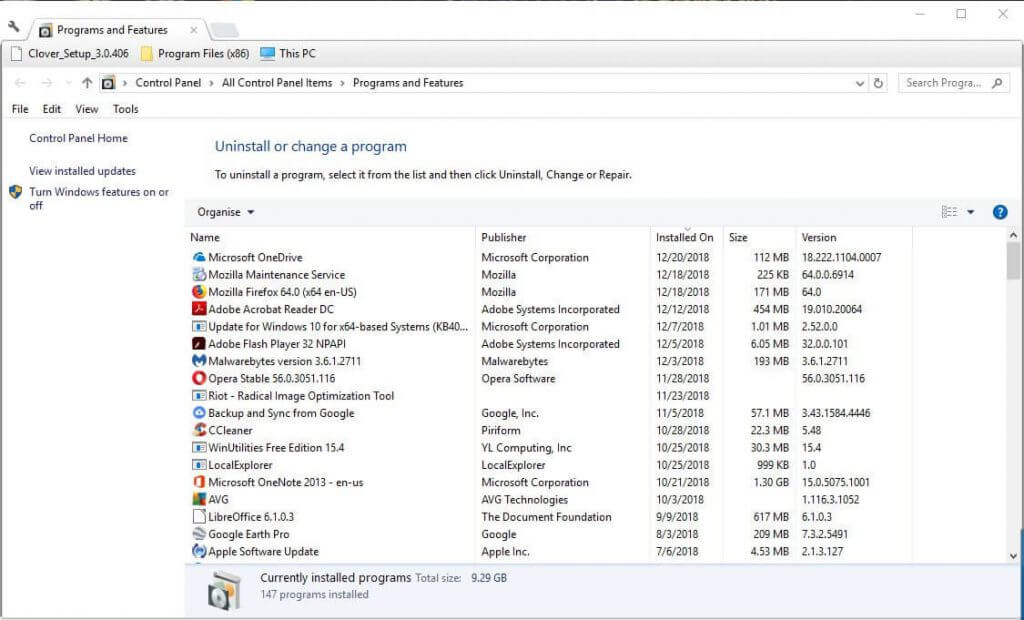The image size is (1024, 620).
Task: Click Turn Windows features on or off
Action: pos(99,199)
